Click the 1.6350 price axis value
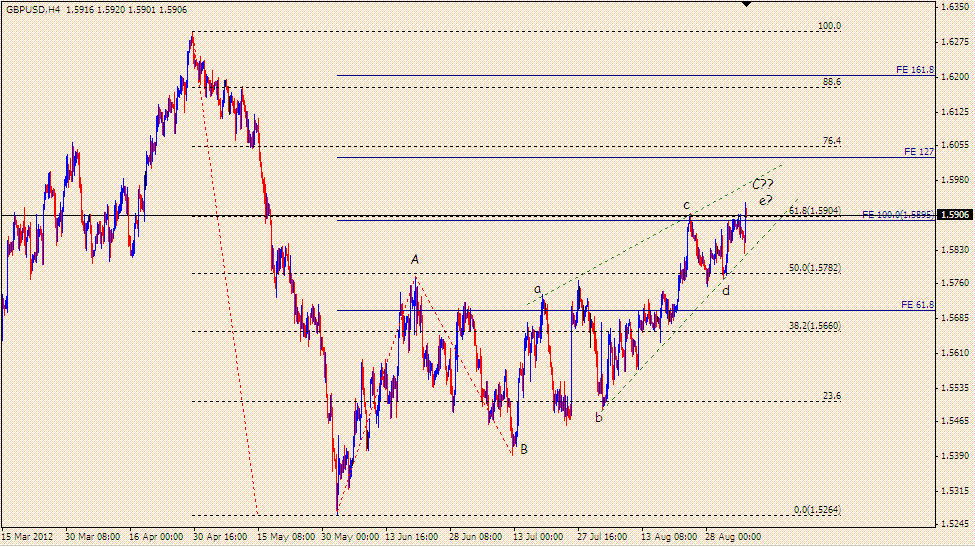This screenshot has height=547, width=975. coord(954,6)
